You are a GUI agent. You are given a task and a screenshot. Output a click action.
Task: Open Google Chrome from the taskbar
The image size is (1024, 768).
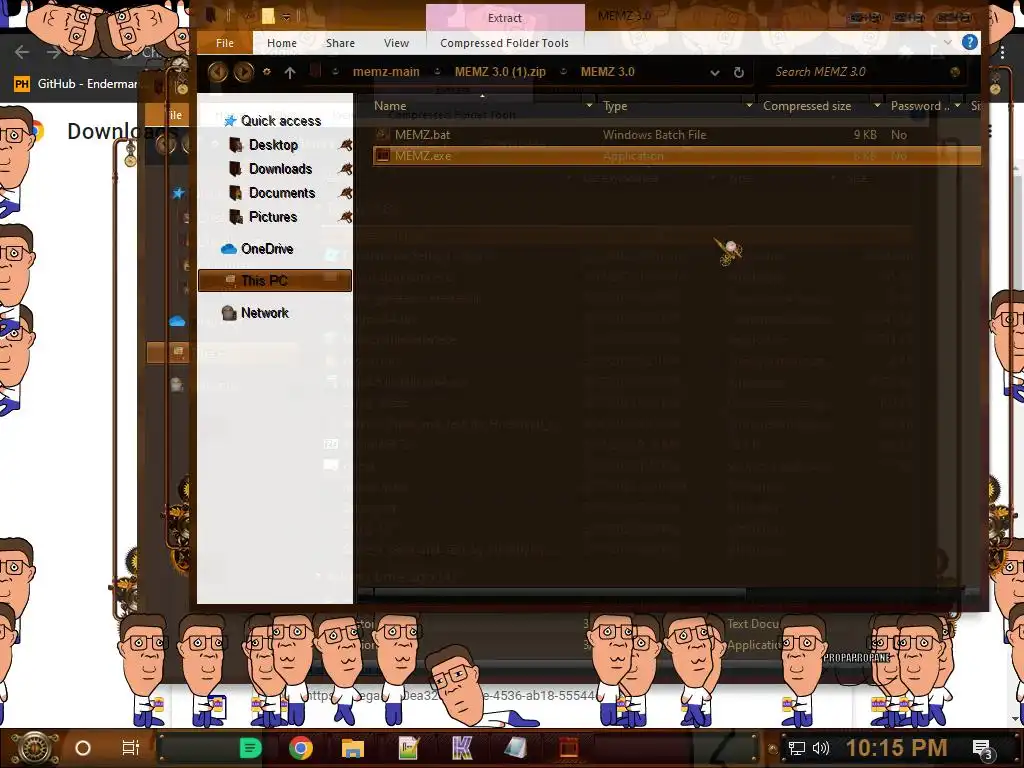click(301, 748)
